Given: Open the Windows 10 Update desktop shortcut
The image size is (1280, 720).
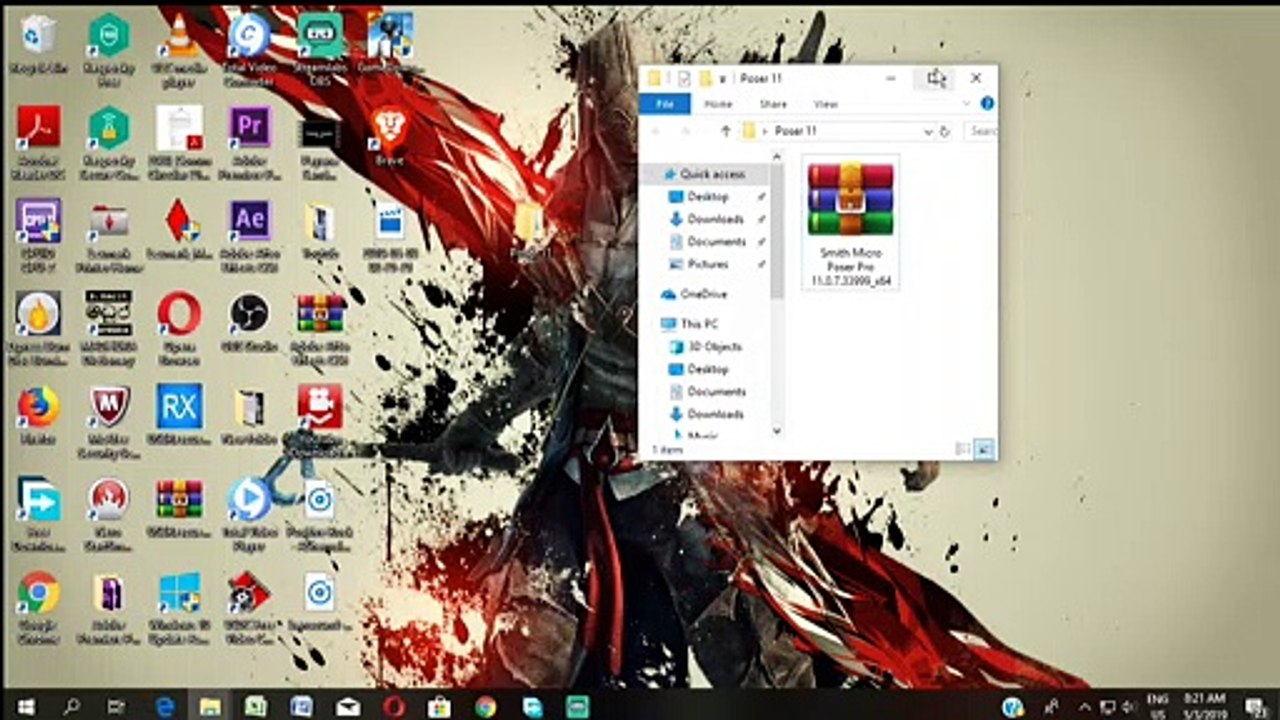Looking at the screenshot, I should coord(180,606).
